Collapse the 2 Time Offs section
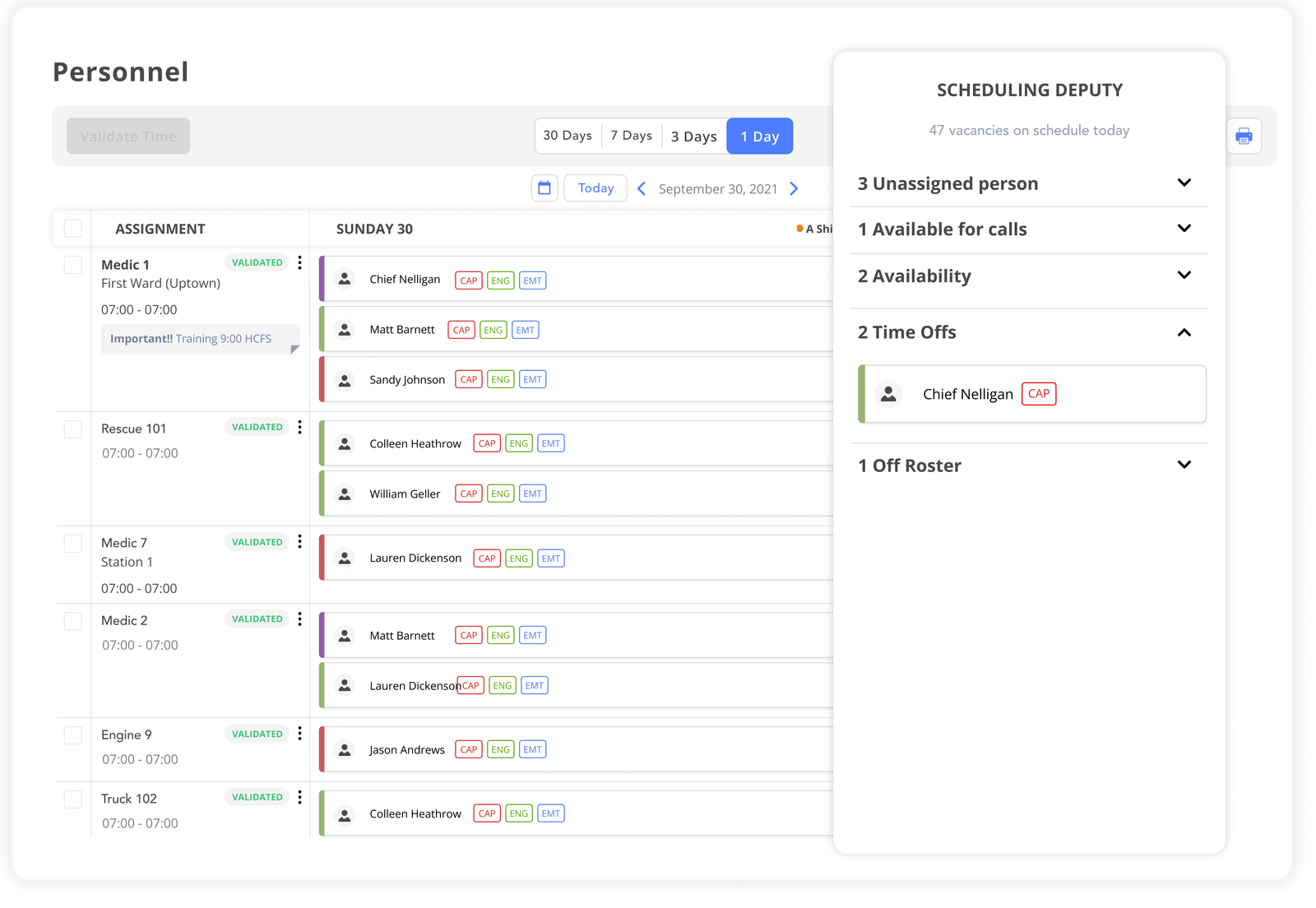This screenshot has height=908, width=1316. 1184,333
